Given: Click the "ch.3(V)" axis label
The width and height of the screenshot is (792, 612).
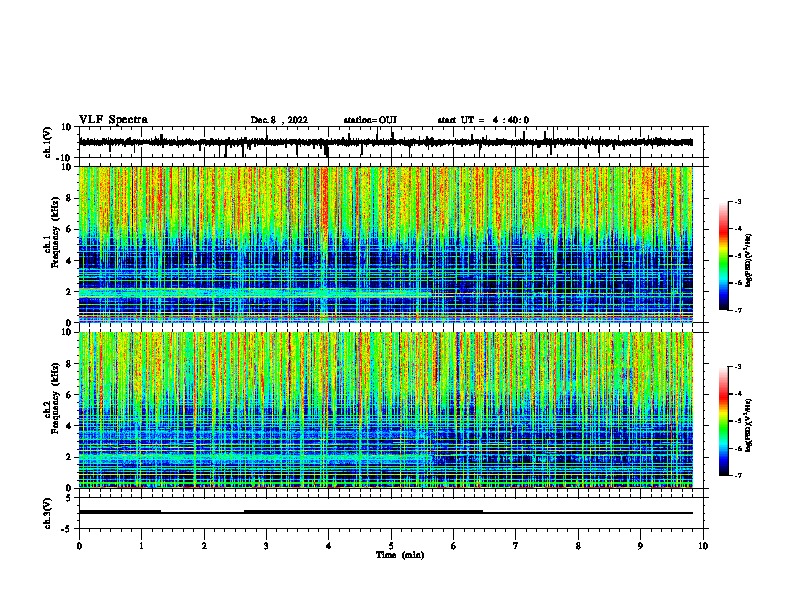Looking at the screenshot, I should [48, 513].
